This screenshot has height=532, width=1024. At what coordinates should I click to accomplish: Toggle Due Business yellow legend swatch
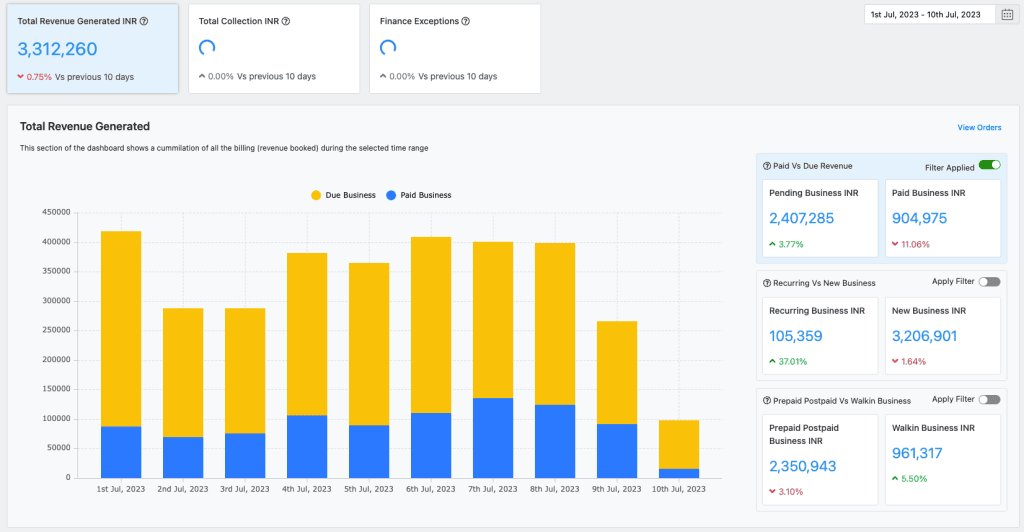coord(317,195)
